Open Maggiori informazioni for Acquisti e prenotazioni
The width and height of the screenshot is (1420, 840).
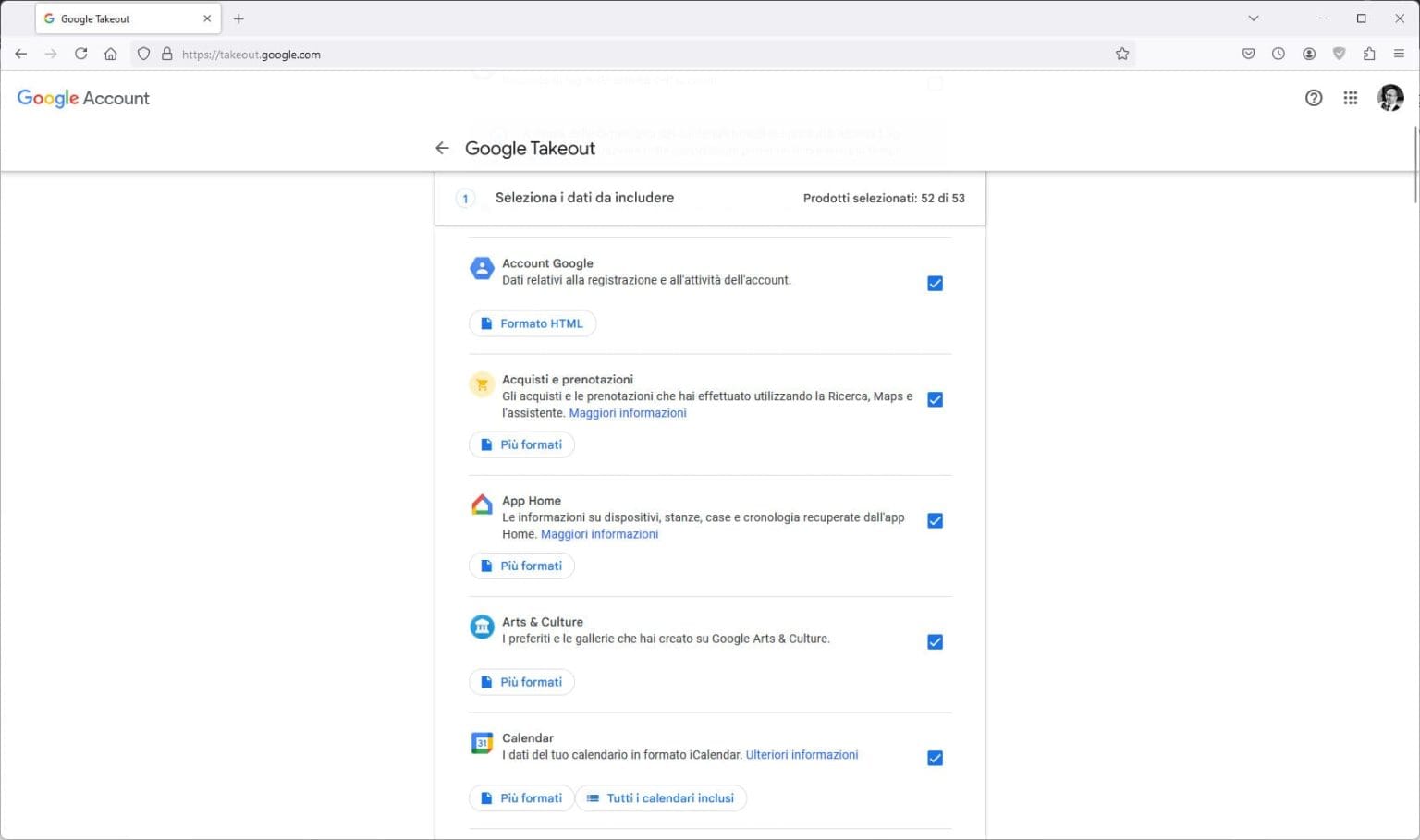pos(628,413)
